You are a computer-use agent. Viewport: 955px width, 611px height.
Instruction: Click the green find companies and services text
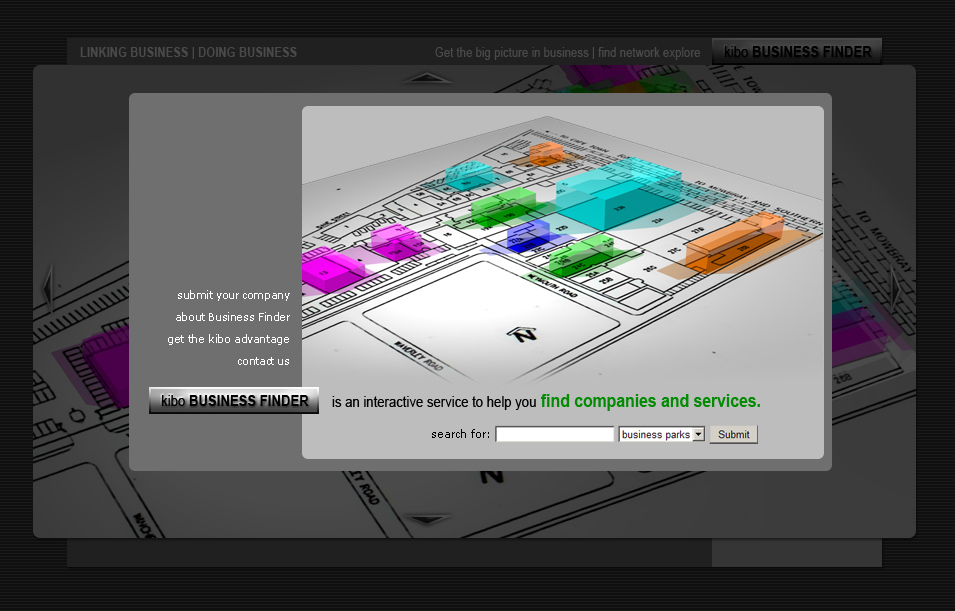tap(650, 401)
